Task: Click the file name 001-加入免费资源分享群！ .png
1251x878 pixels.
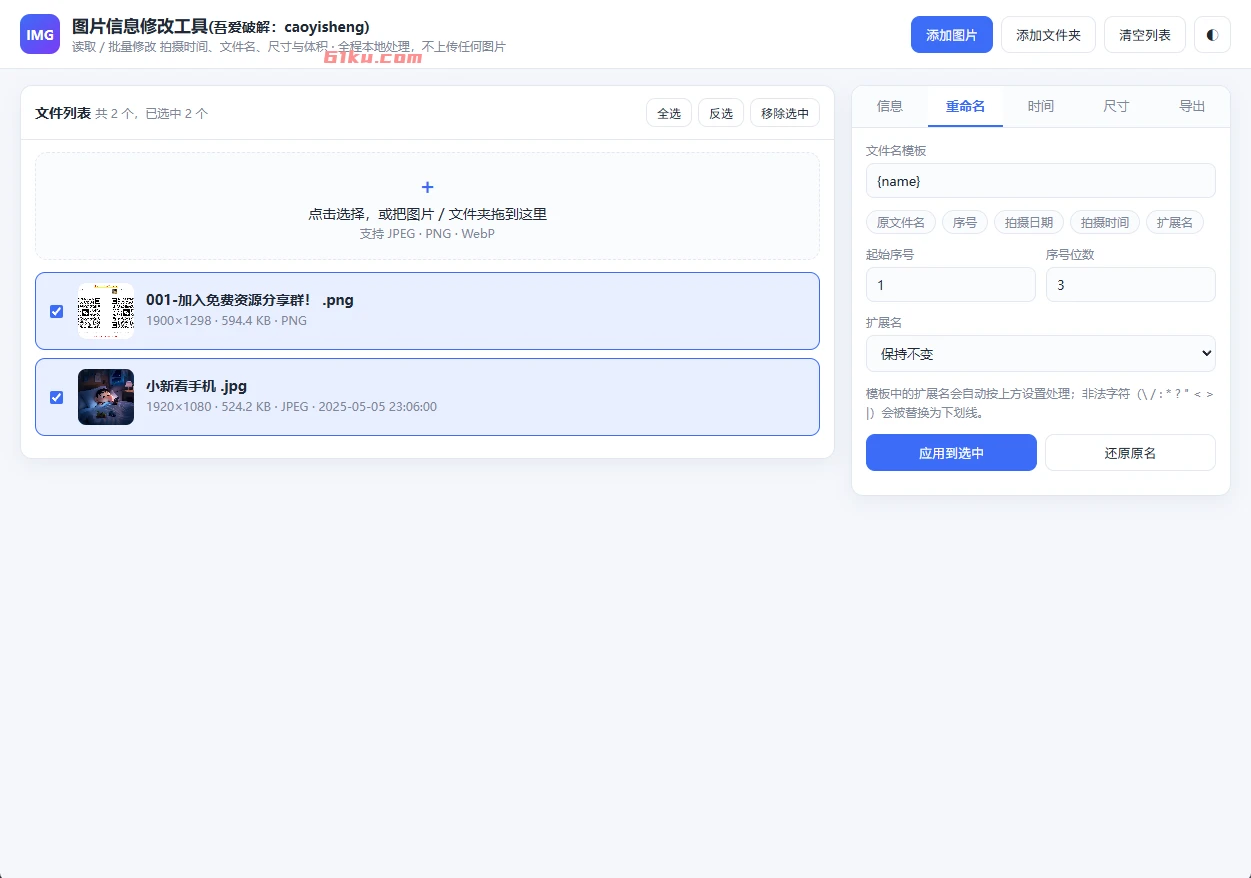Action: click(x=250, y=300)
